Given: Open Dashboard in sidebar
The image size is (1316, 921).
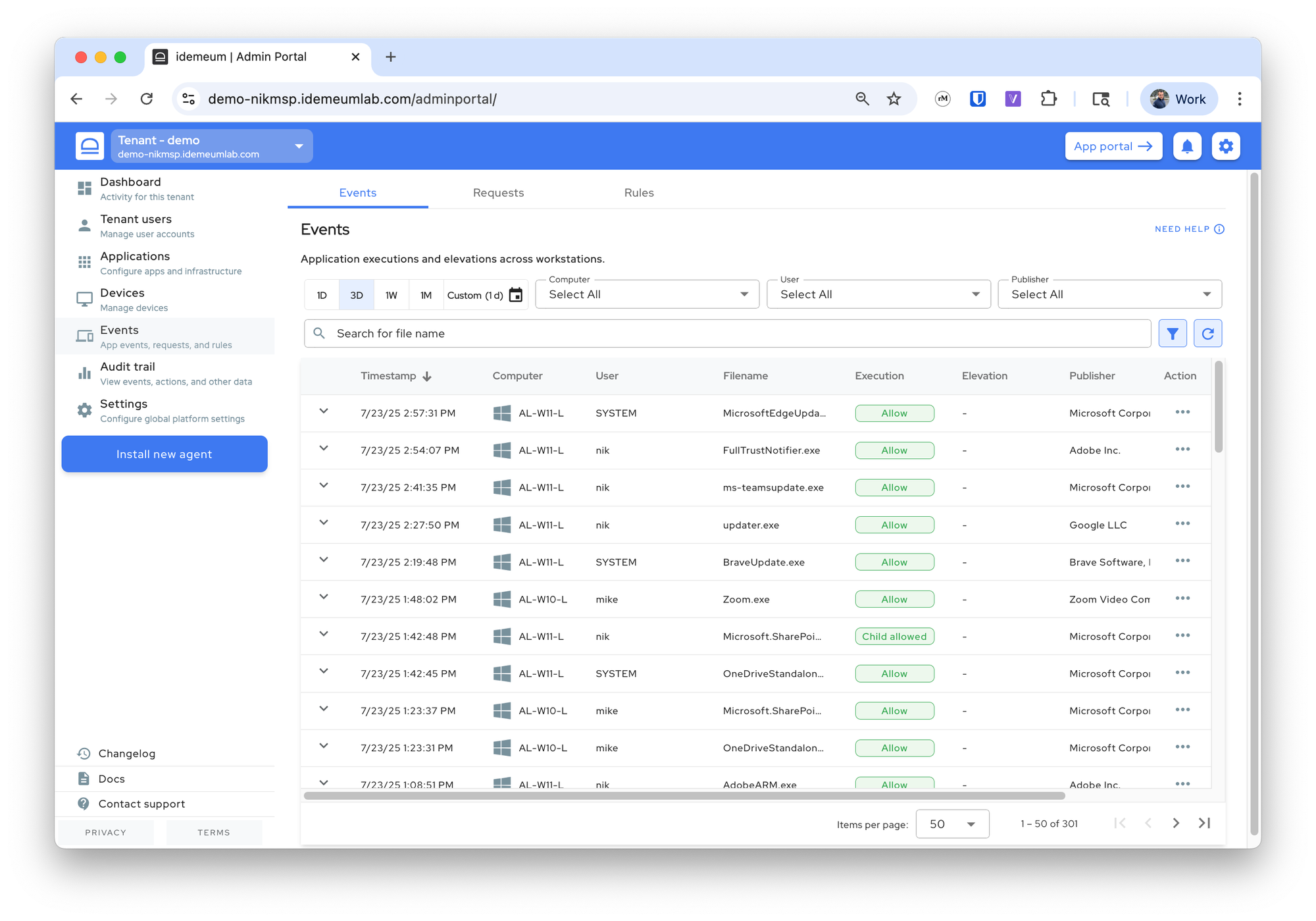Looking at the screenshot, I should click(166, 188).
